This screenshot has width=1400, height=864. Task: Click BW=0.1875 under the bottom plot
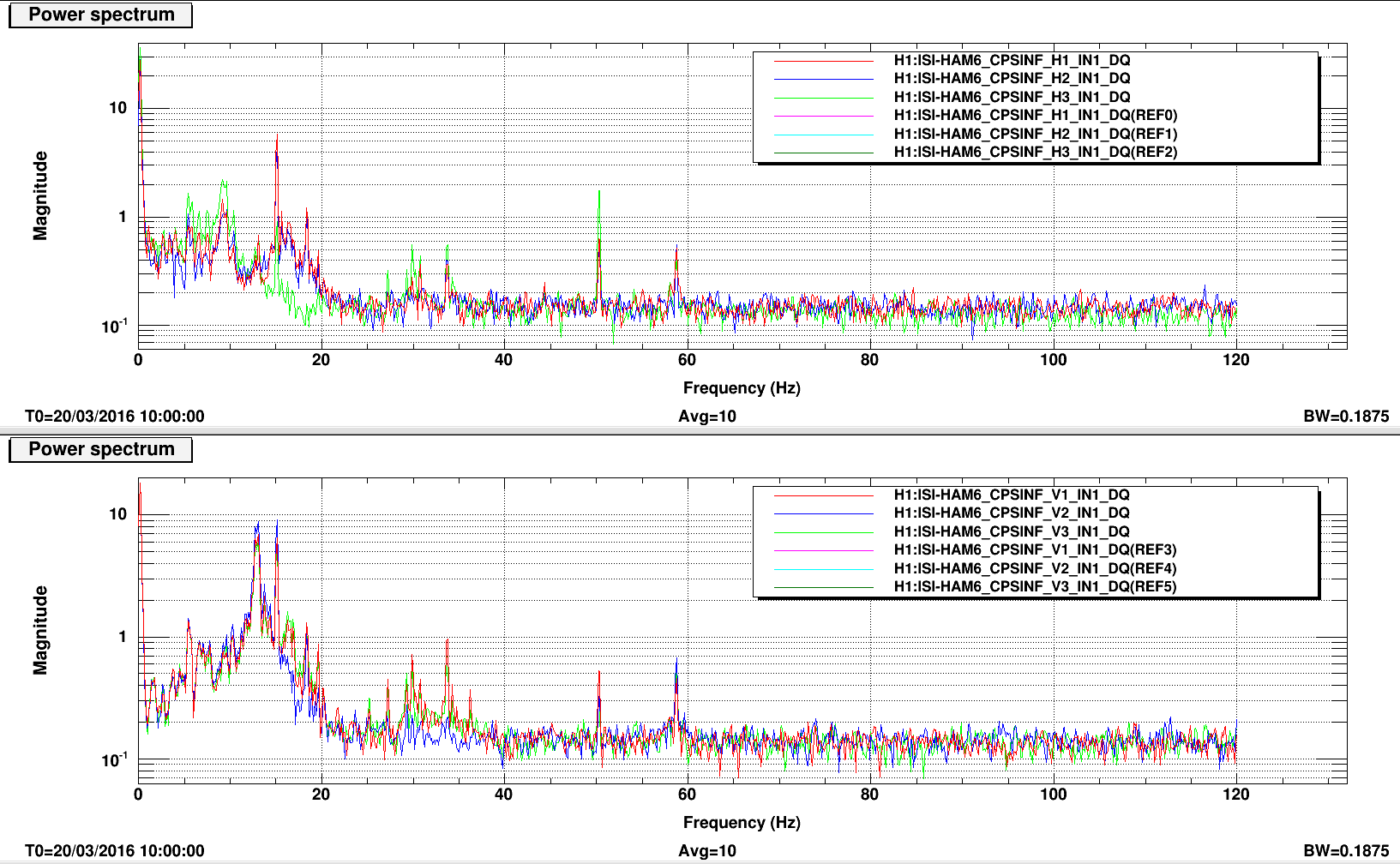click(1346, 851)
